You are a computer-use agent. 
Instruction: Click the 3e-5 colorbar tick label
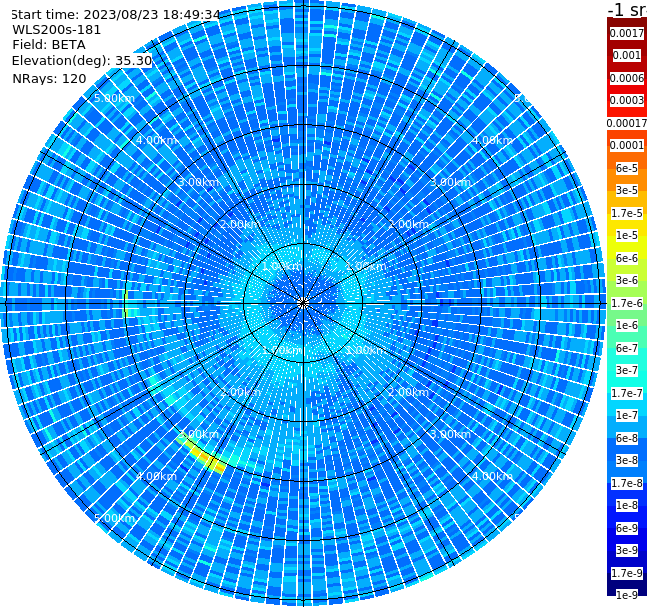(627, 190)
